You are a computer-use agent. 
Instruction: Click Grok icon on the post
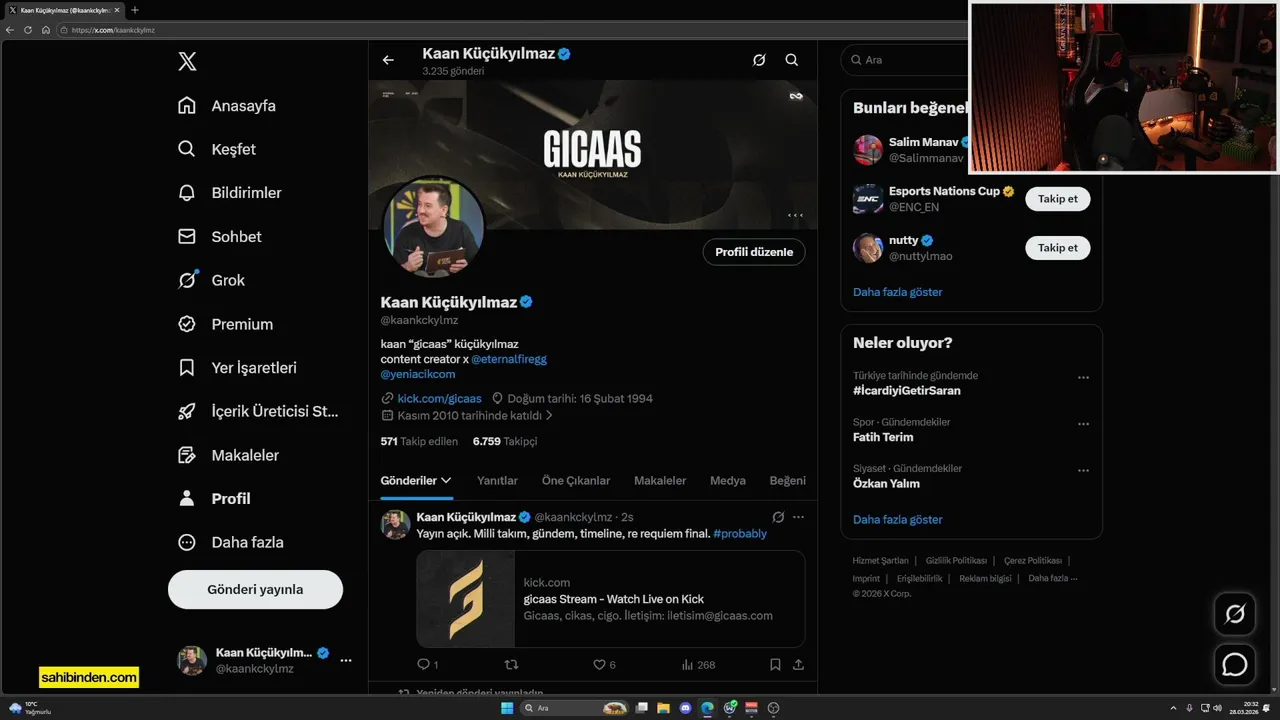coord(778,517)
